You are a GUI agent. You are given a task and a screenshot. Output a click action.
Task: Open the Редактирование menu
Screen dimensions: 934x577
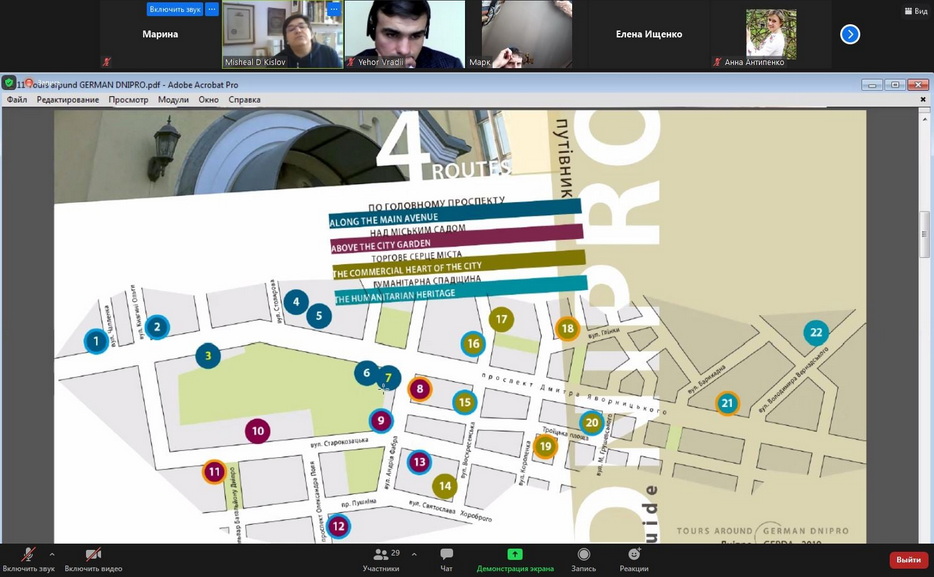click(x=68, y=99)
